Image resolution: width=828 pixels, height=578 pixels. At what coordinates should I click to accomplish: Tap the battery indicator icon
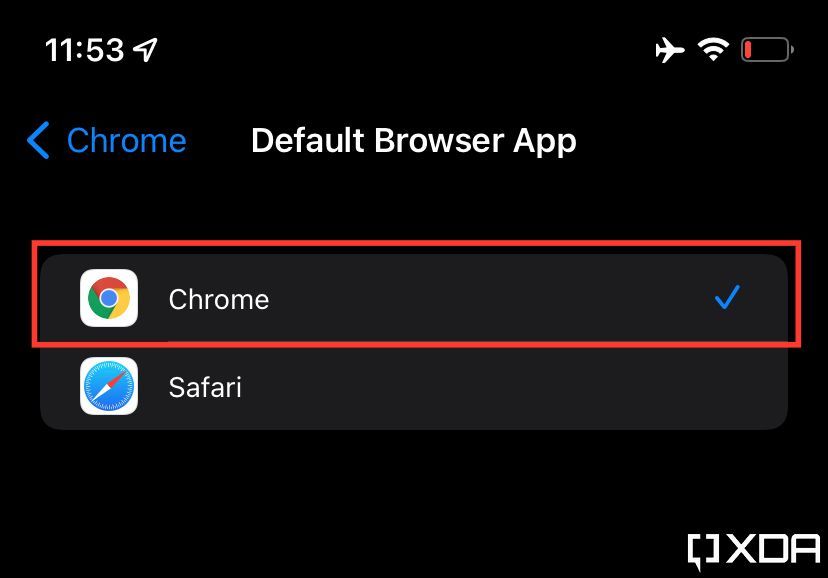[x=765, y=48]
